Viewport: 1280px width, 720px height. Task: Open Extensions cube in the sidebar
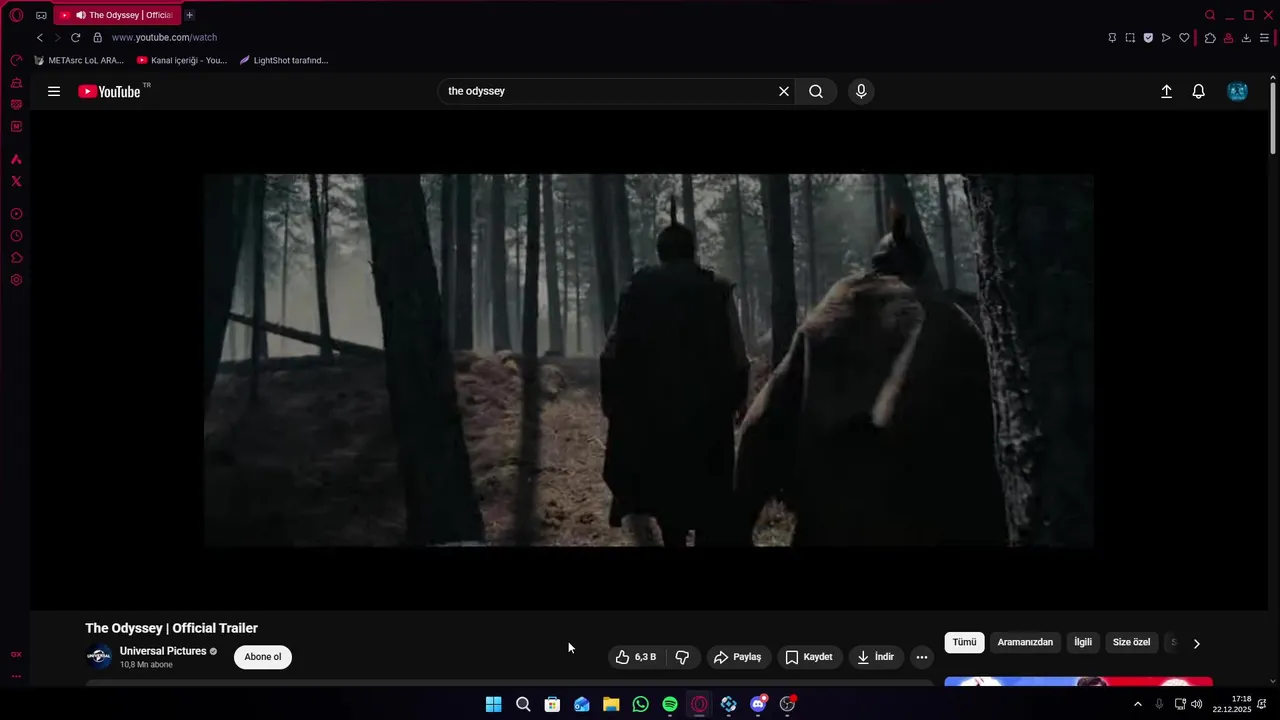coord(16,258)
